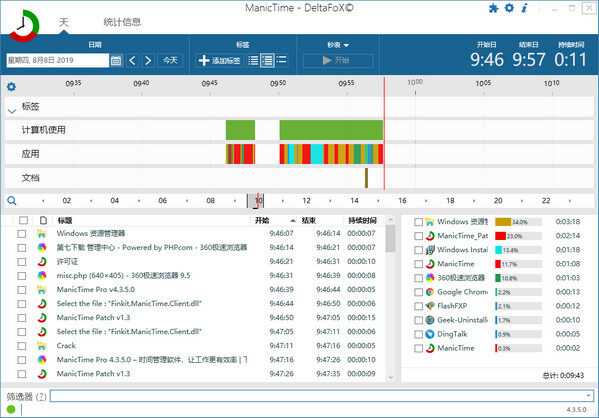Go to next day arrow

(148, 60)
